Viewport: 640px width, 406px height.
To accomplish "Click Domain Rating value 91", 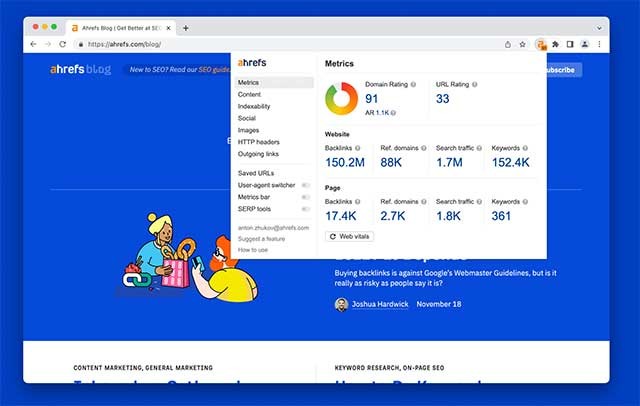I will point(371,99).
